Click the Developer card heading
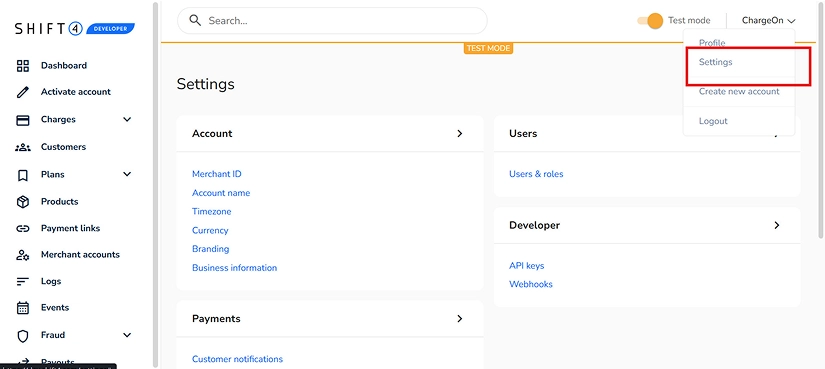The image size is (825, 369). (535, 225)
